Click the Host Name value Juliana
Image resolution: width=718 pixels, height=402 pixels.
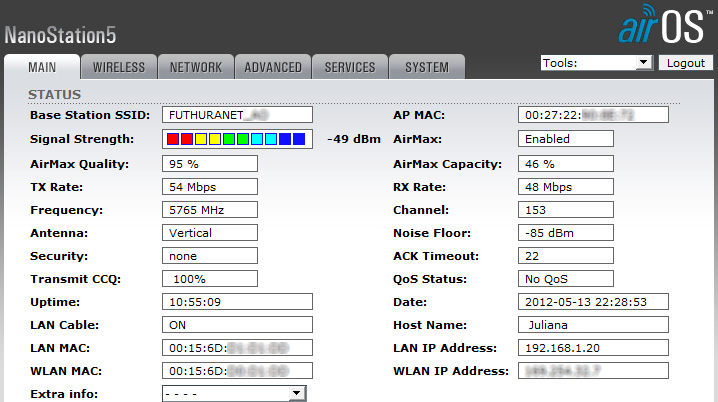pos(593,325)
